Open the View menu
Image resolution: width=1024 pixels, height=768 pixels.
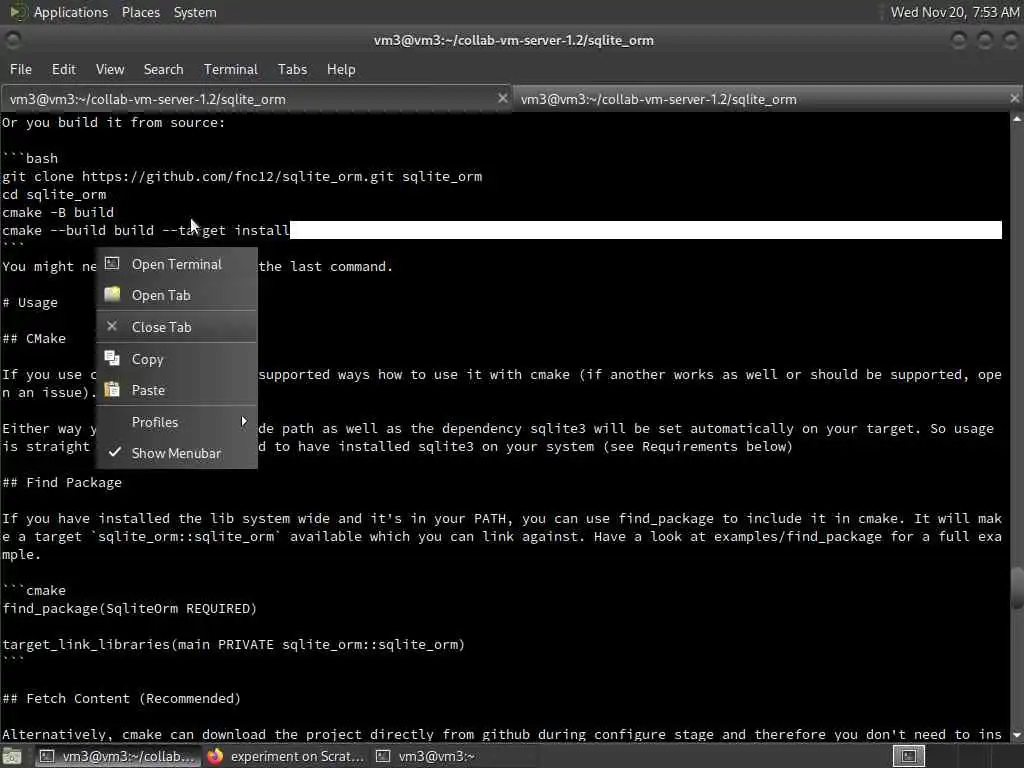(x=110, y=69)
